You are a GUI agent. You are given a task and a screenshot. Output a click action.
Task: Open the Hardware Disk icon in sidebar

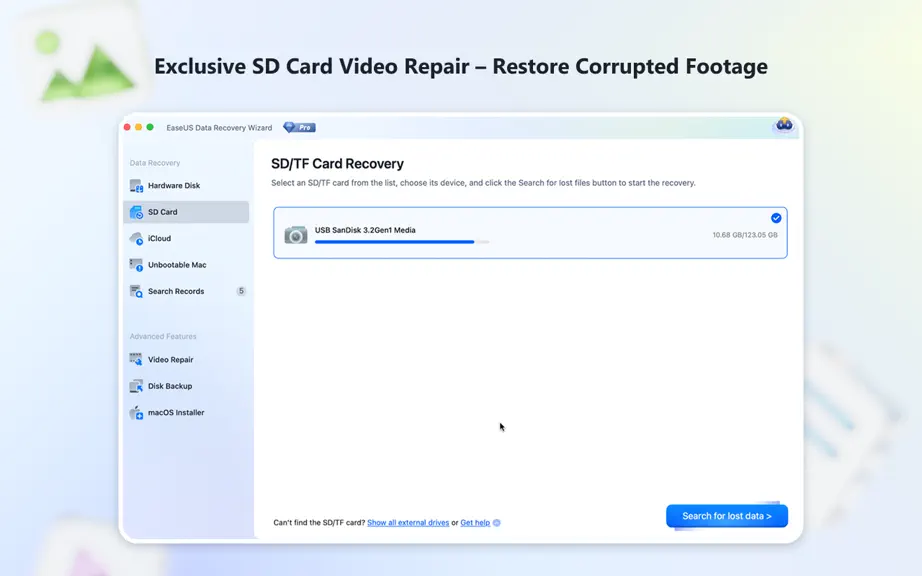[x=136, y=186]
